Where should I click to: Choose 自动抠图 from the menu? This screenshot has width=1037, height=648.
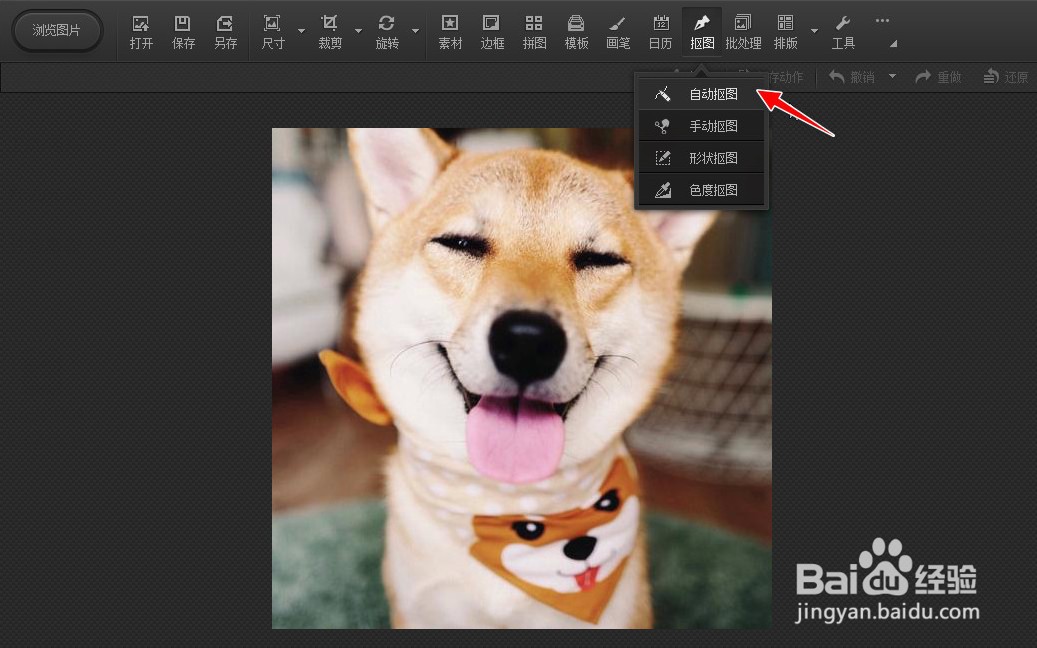click(x=701, y=94)
